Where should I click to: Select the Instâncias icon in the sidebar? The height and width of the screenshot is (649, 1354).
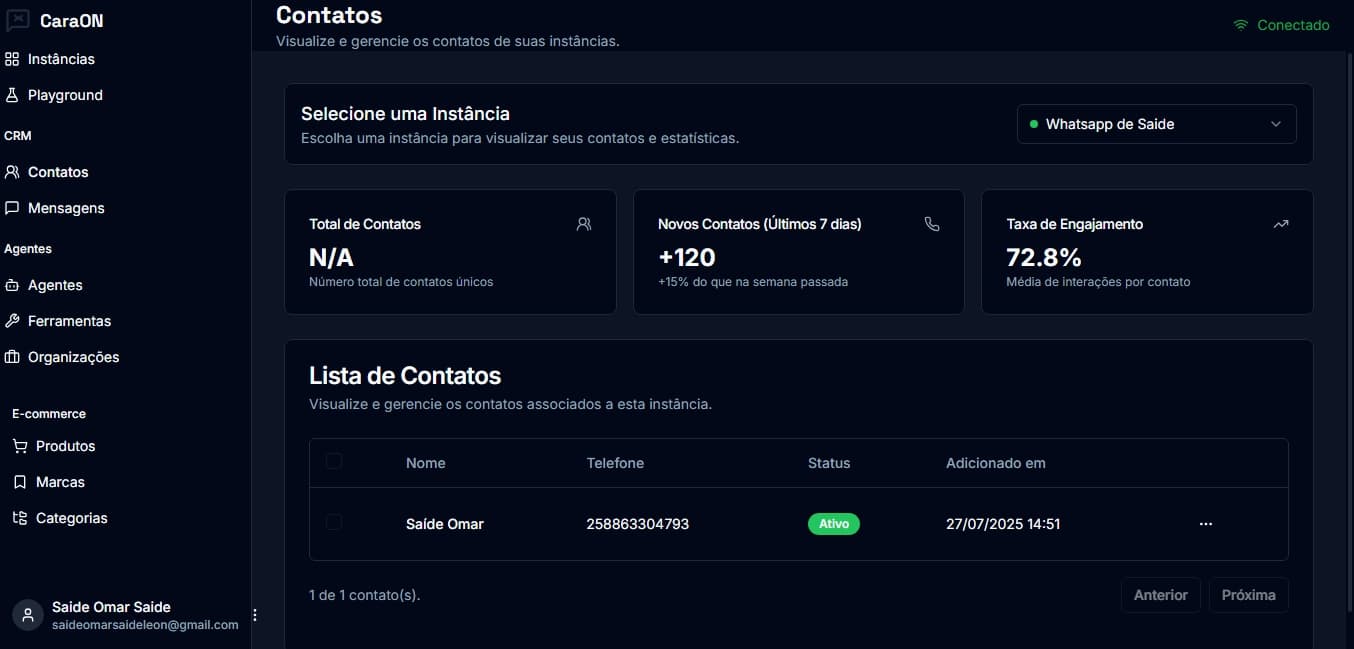14,59
